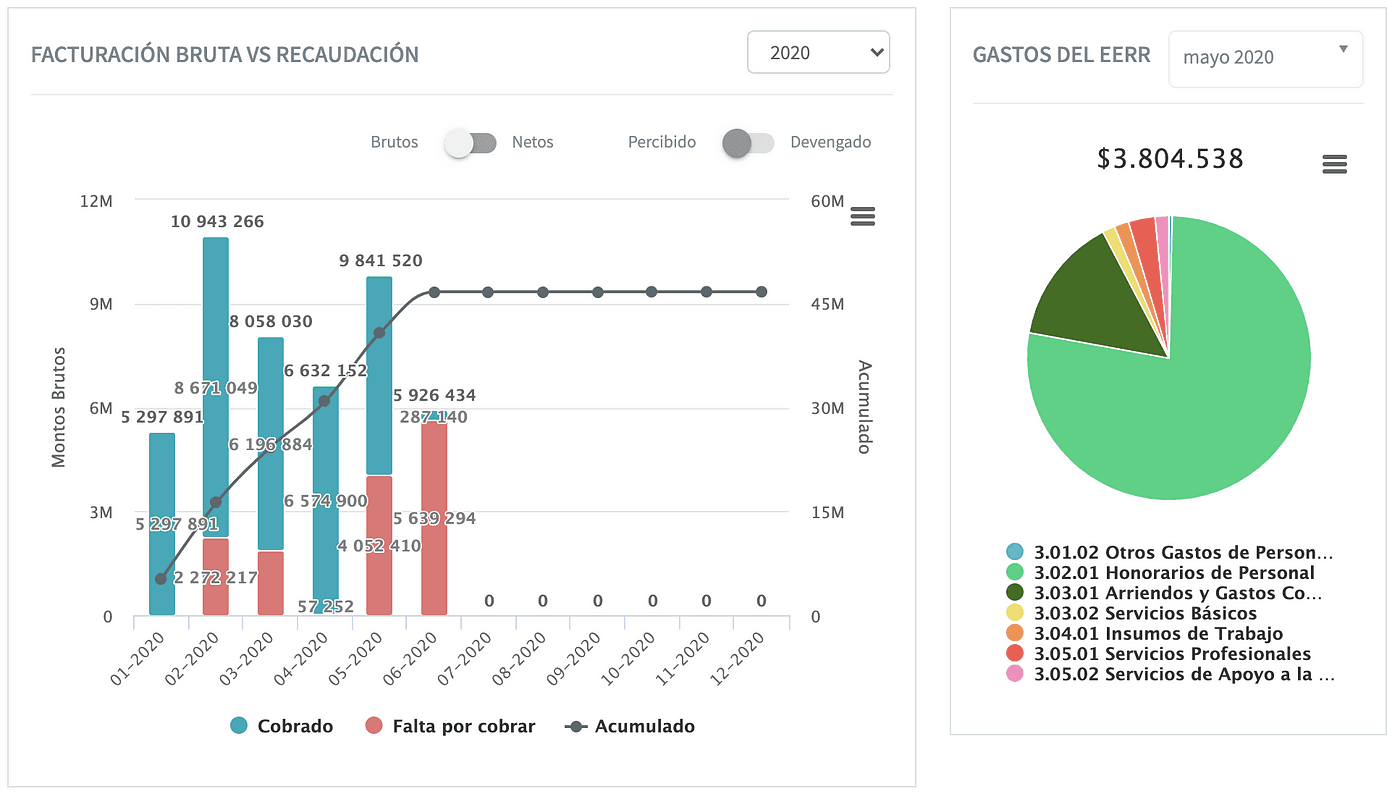Screen dimensions: 1400x796
Task: Click the Acumulado line point at 09-2020
Action: pyautogui.click(x=597, y=292)
